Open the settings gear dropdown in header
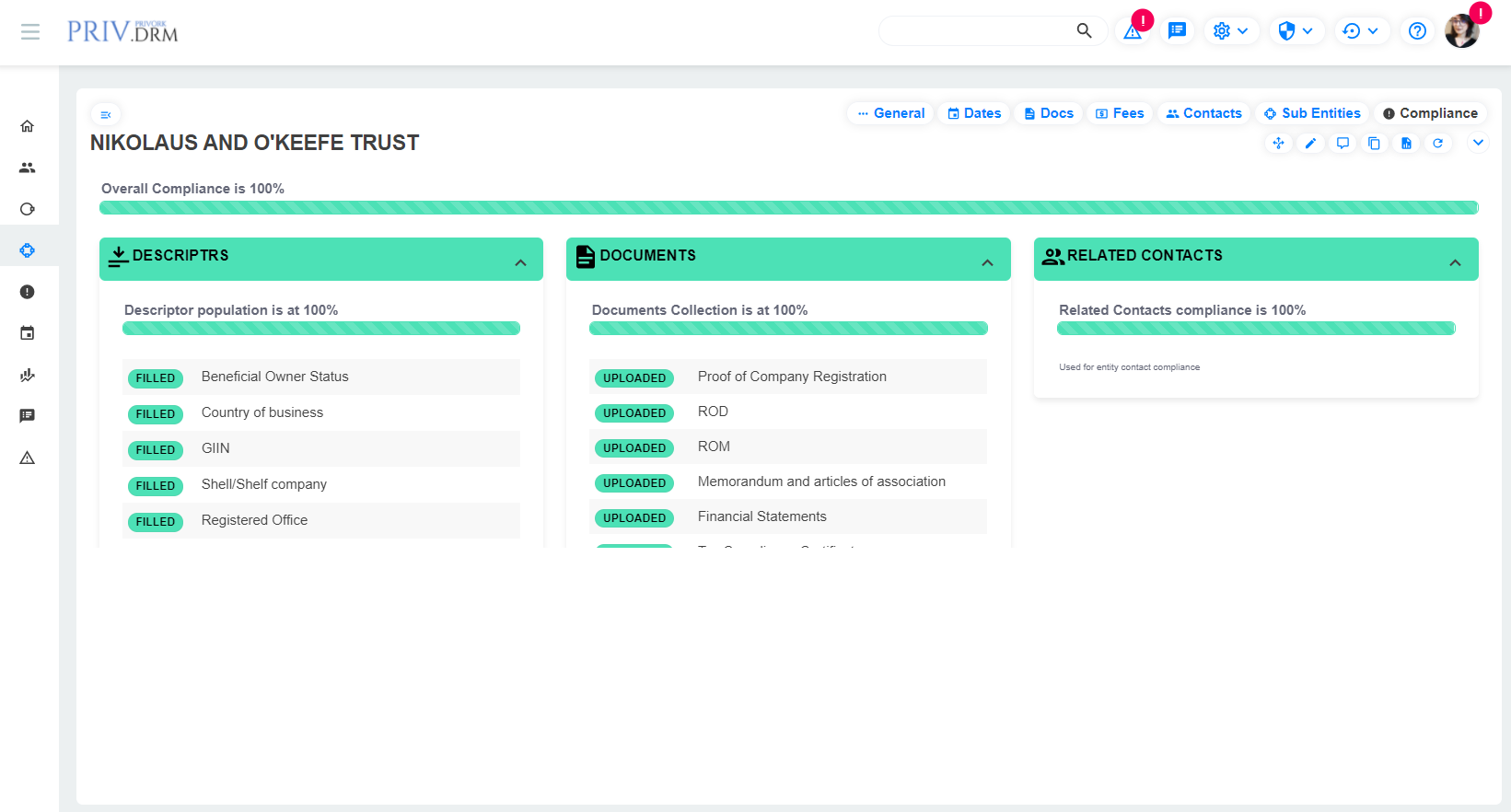The width and height of the screenshot is (1511, 812). pos(1230,31)
